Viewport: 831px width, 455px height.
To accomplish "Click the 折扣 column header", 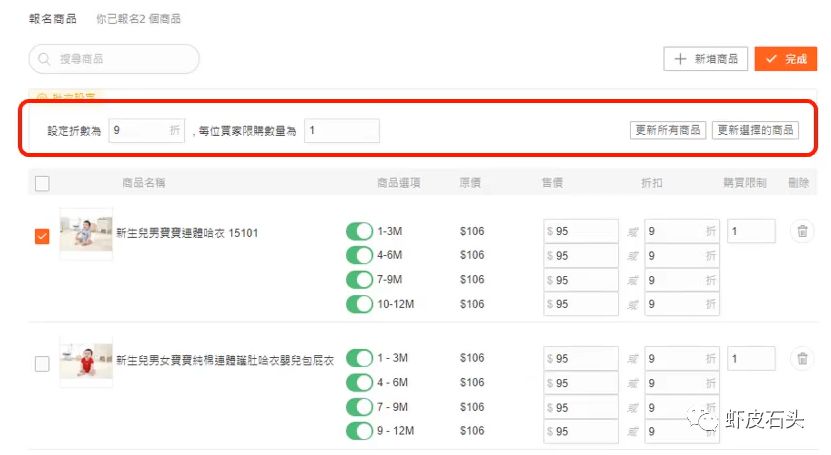I will tap(652, 183).
